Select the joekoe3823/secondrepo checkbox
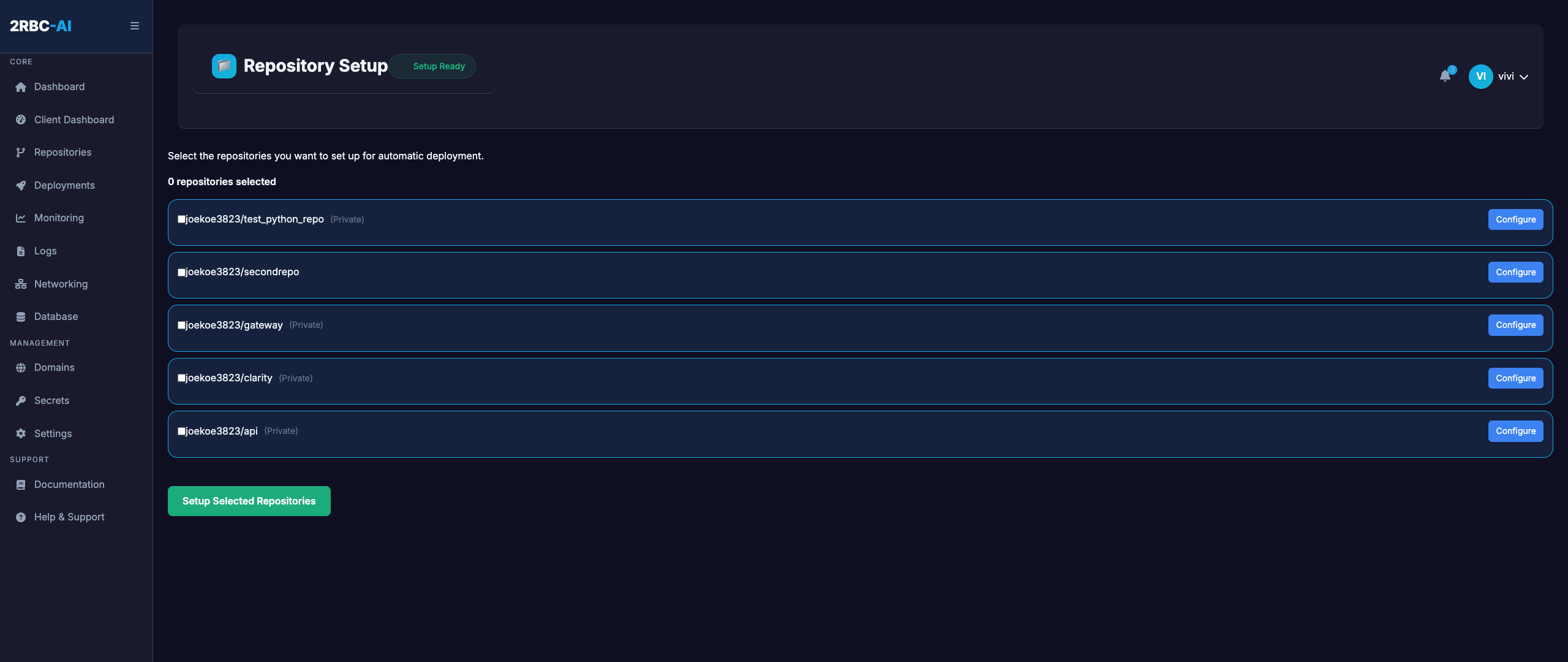 point(181,272)
